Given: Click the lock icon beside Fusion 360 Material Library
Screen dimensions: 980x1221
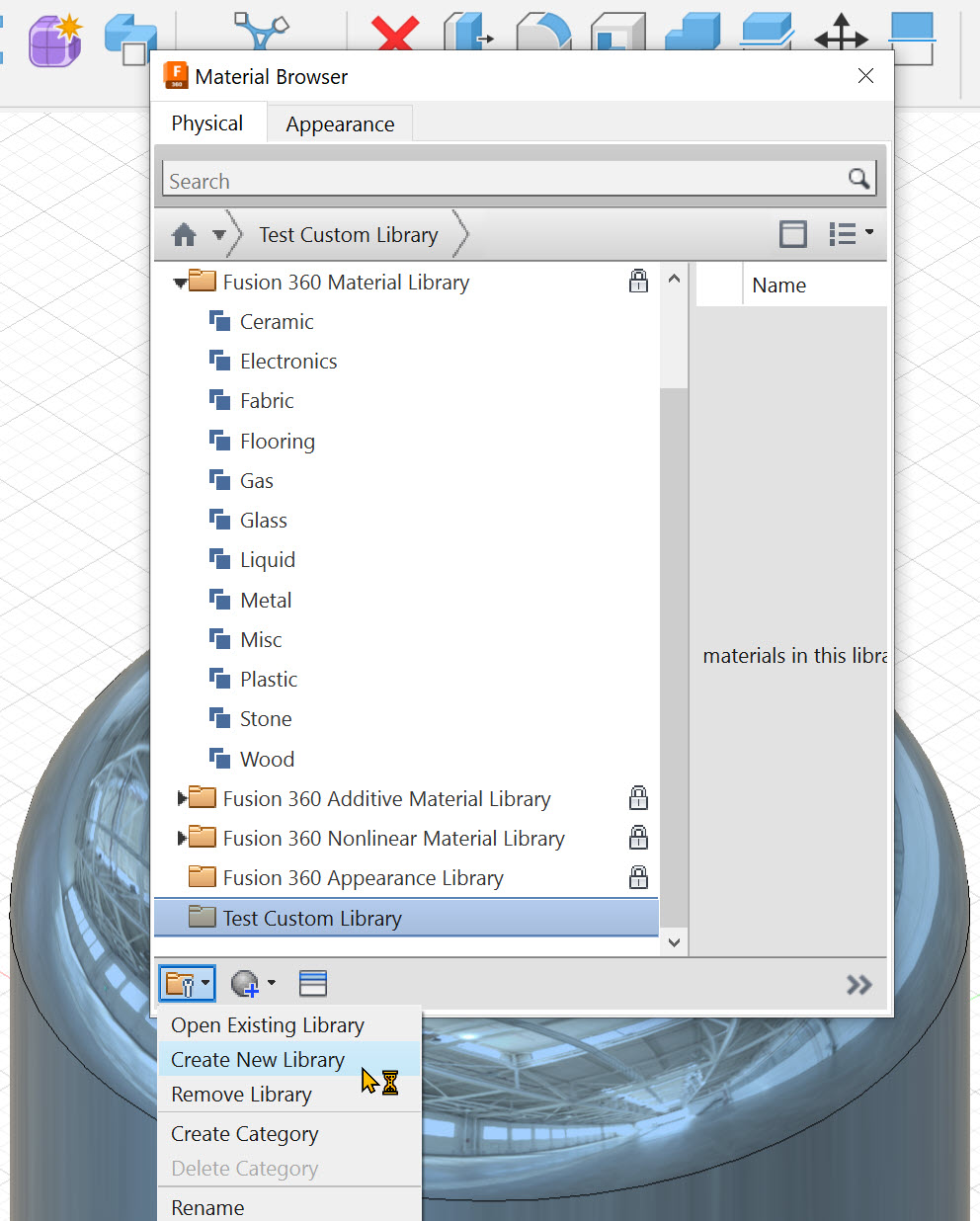Looking at the screenshot, I should point(638,282).
